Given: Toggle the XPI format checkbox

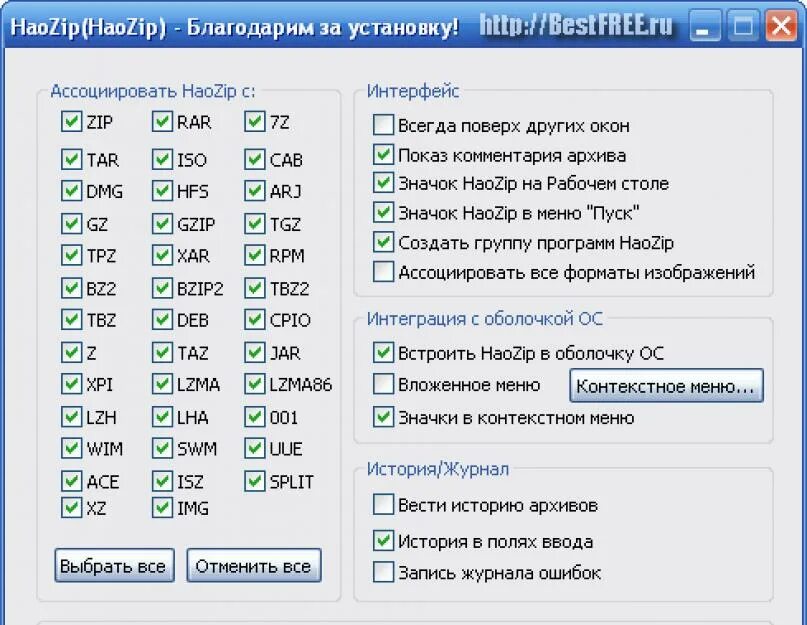Looking at the screenshot, I should (x=71, y=384).
